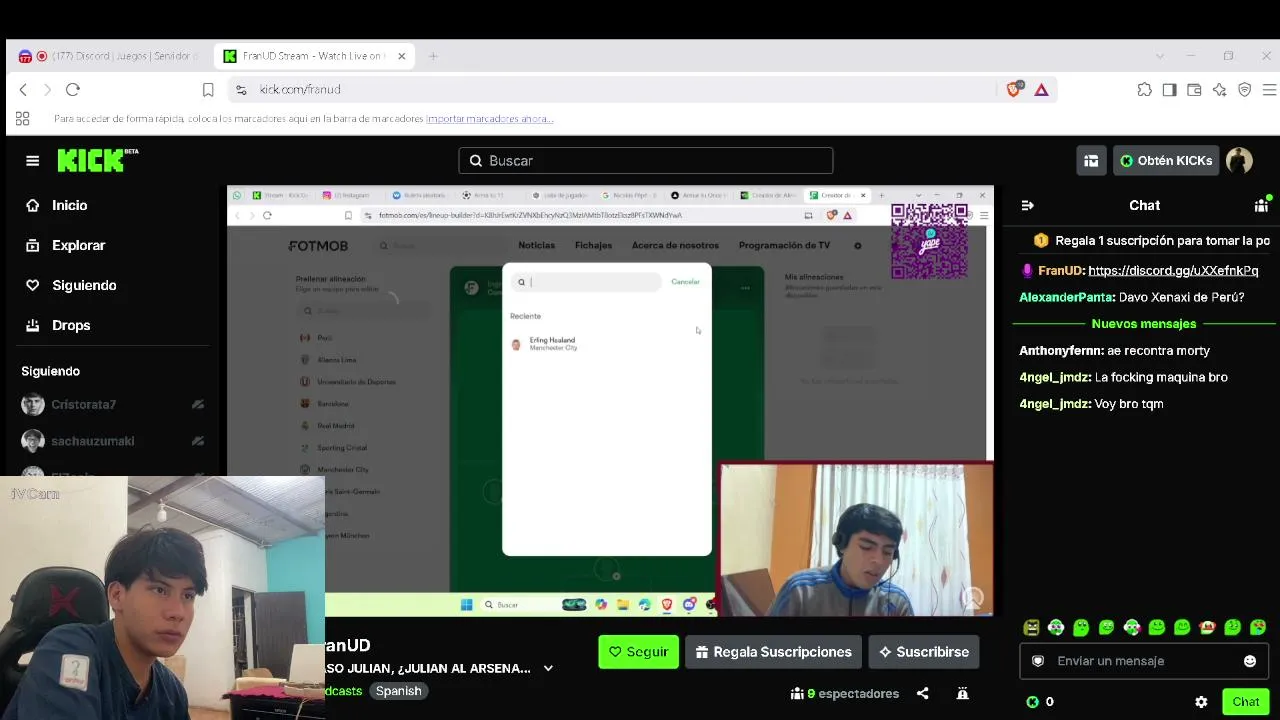Open the emoji picker in the chat box
This screenshot has height=720, width=1280.
(1250, 661)
